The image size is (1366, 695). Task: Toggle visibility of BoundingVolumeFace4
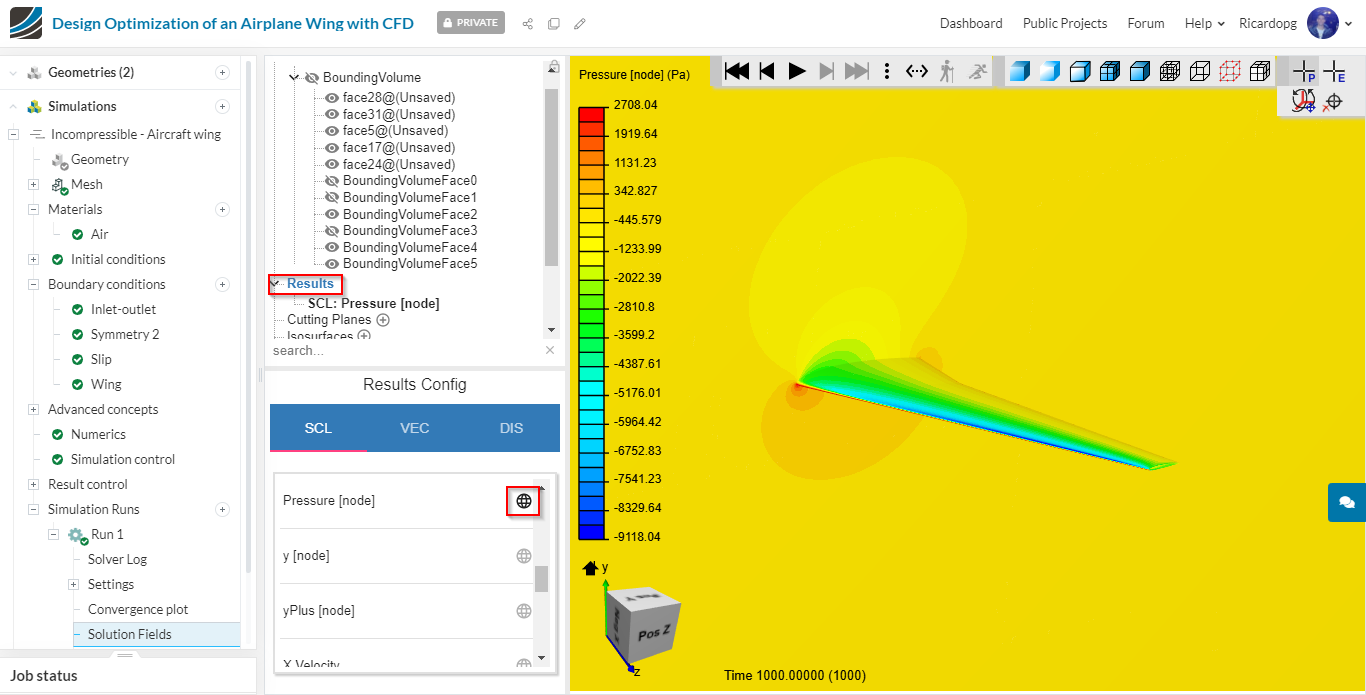pos(332,247)
